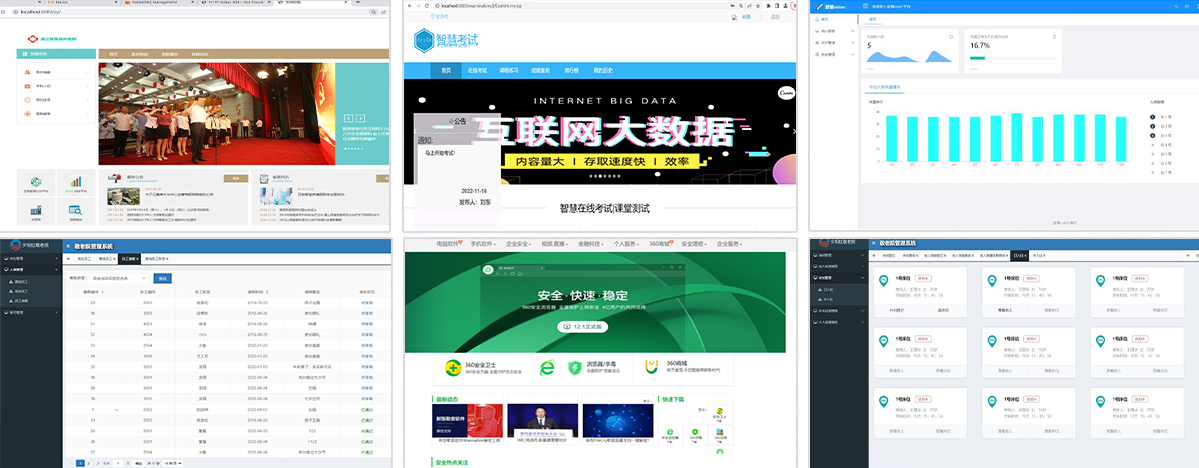The width and height of the screenshot is (1199, 468).
Task: Click 已通过 status in leave row 13
Action: click(x=367, y=421)
